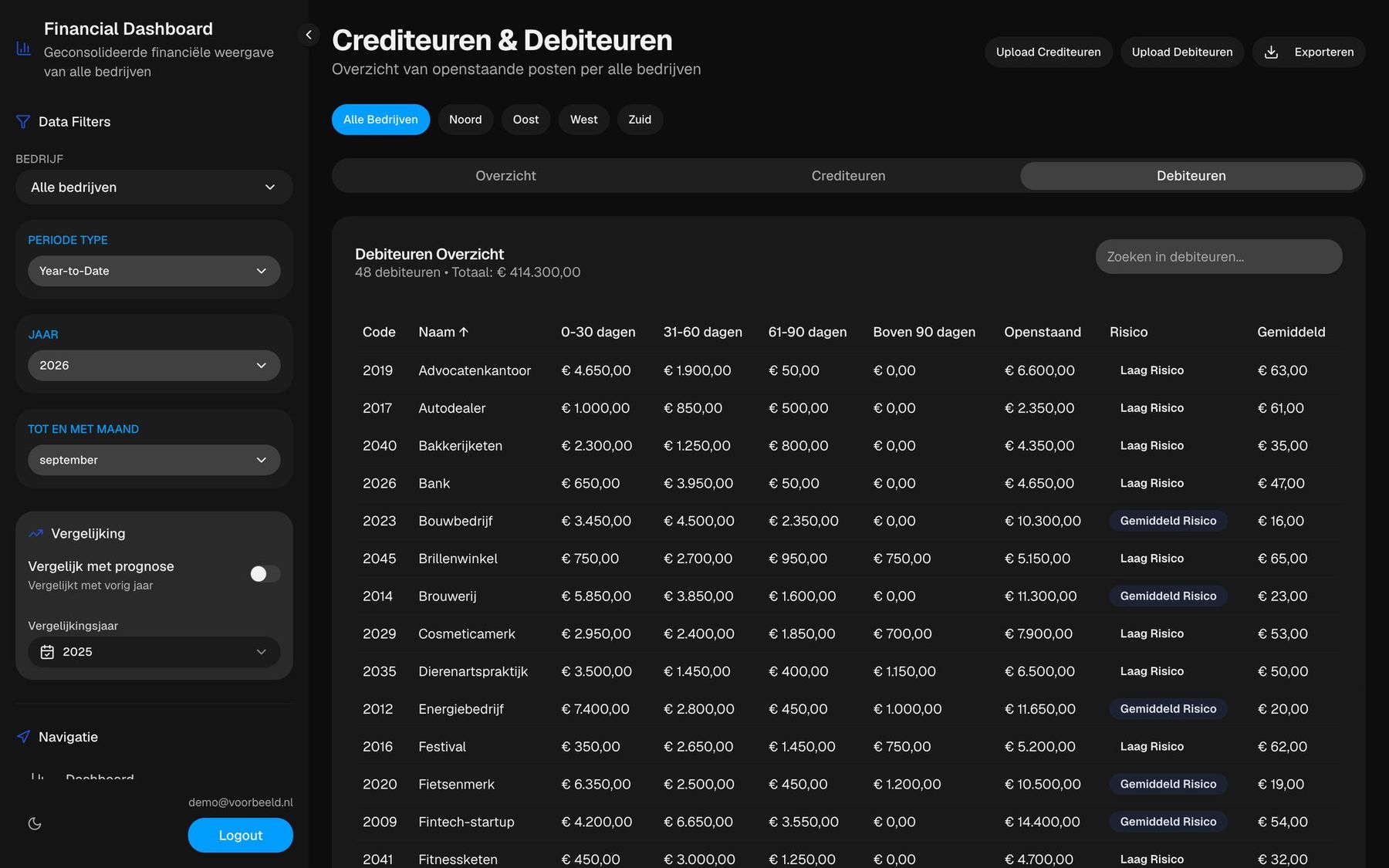
Task: Click the Fitnessketen row name
Action: tap(458, 860)
